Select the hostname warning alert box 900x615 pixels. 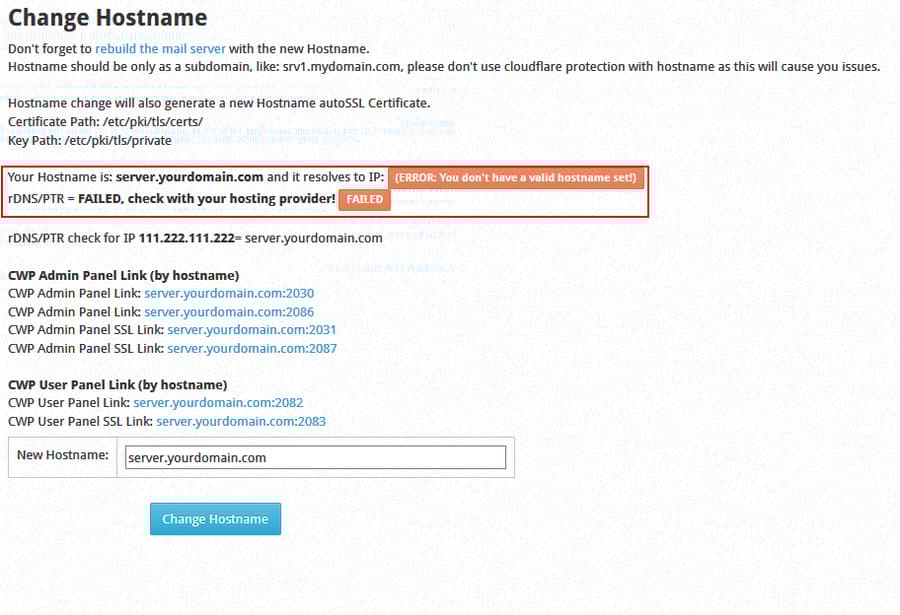click(326, 188)
